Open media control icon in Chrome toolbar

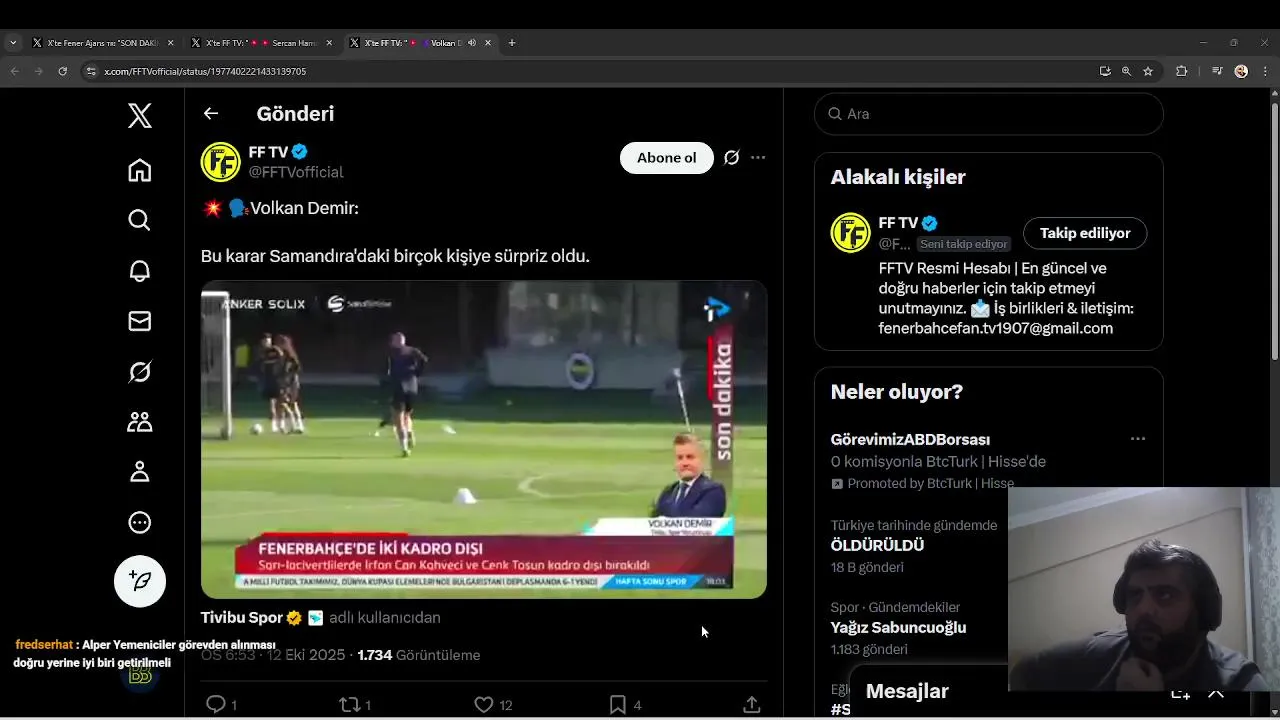pyautogui.click(x=1217, y=71)
